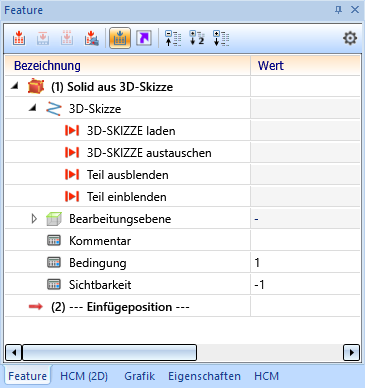Open the Eigenschaften tab
The image size is (365, 388).
pyautogui.click(x=204, y=376)
